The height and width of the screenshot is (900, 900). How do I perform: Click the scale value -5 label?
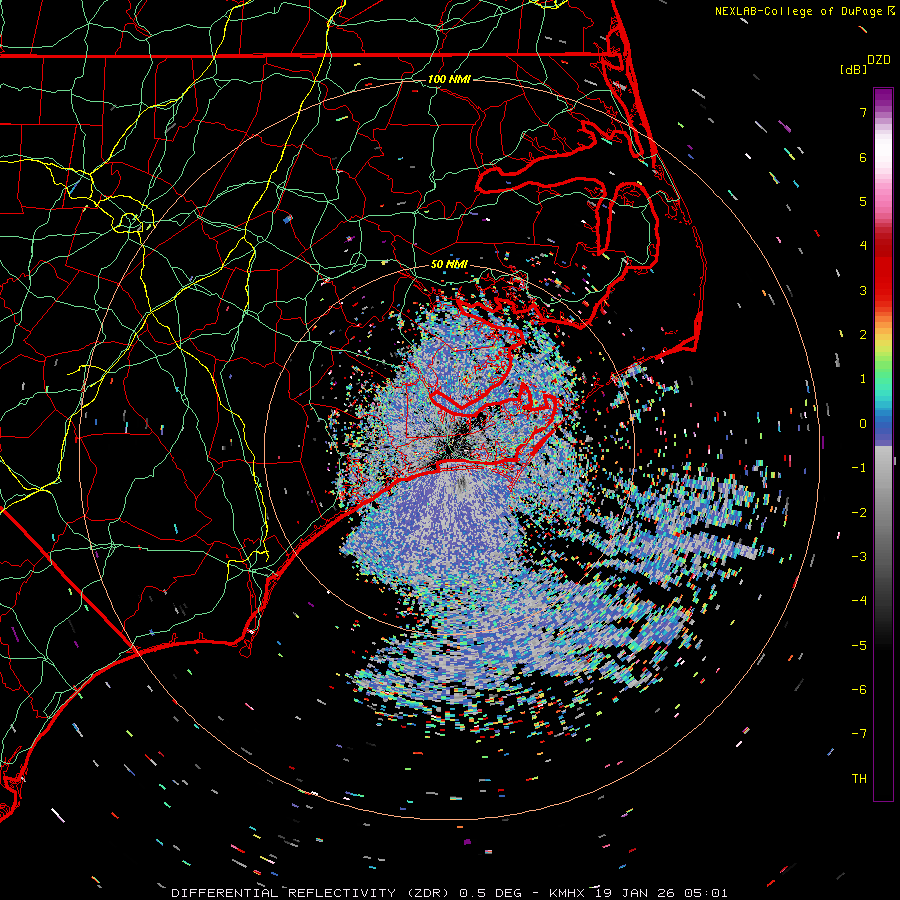[x=859, y=646]
